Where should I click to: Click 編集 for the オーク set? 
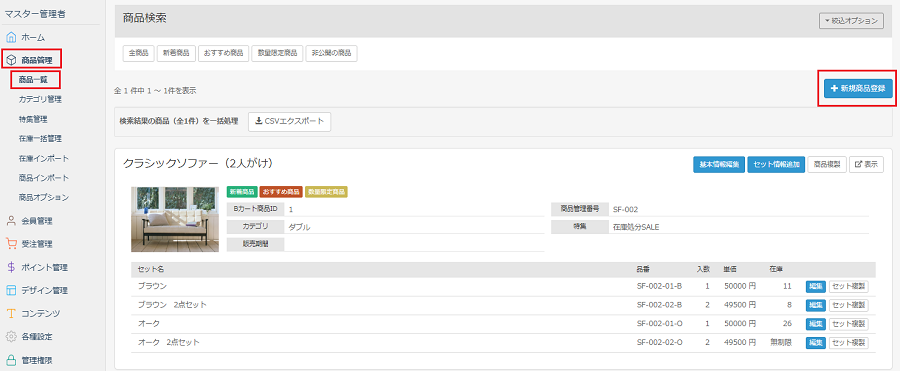816,324
